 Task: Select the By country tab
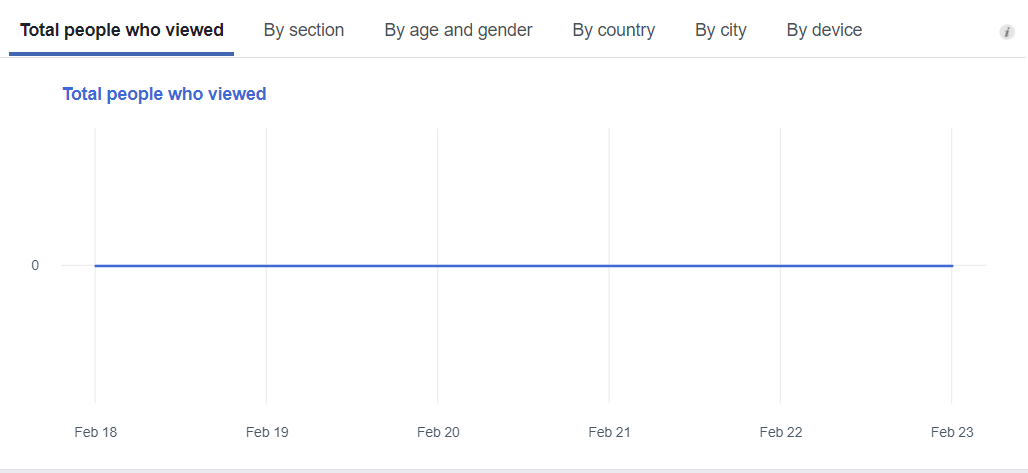(x=614, y=30)
